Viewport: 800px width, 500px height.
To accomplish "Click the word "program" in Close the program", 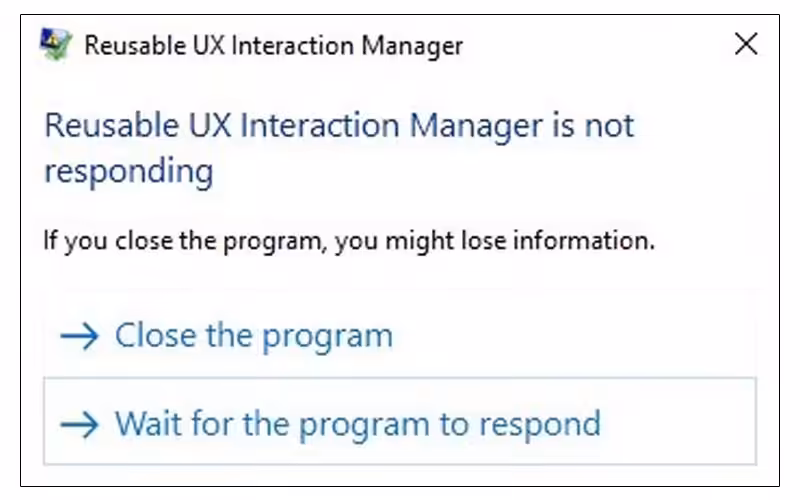I will tap(335, 337).
